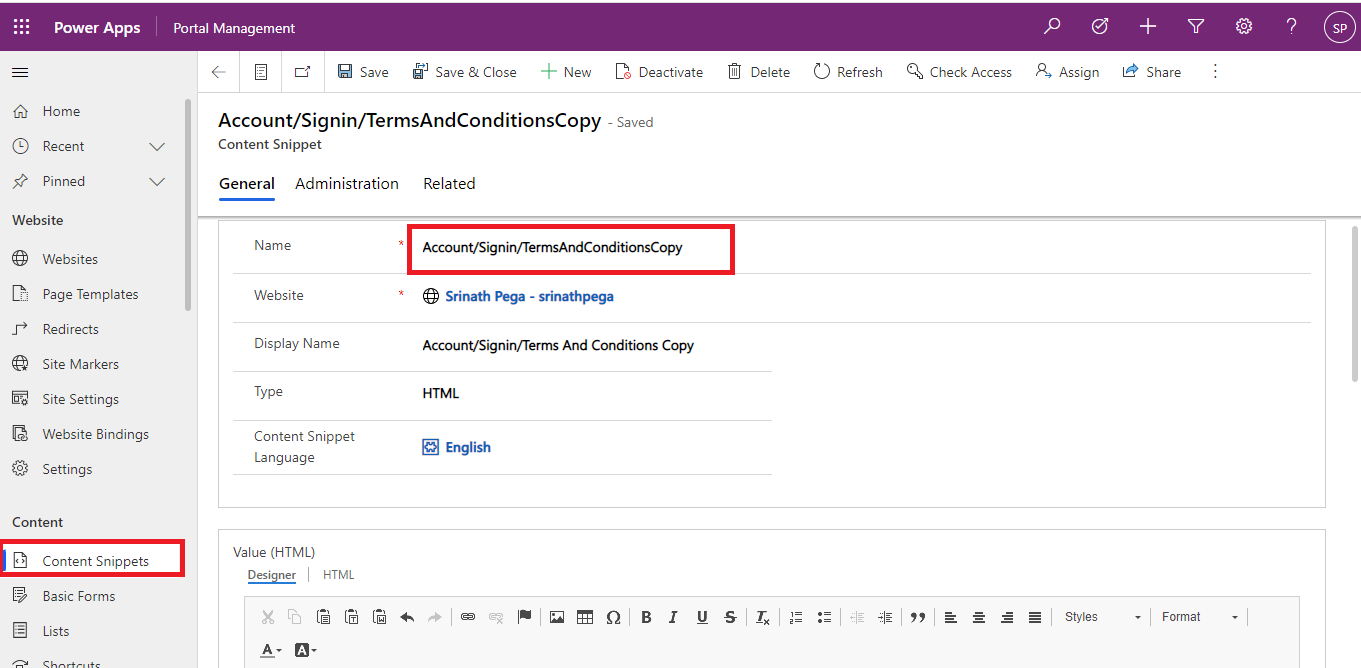Switch to the HTML editor view tab
Viewport: 1361px width, 668px height.
[x=338, y=575]
